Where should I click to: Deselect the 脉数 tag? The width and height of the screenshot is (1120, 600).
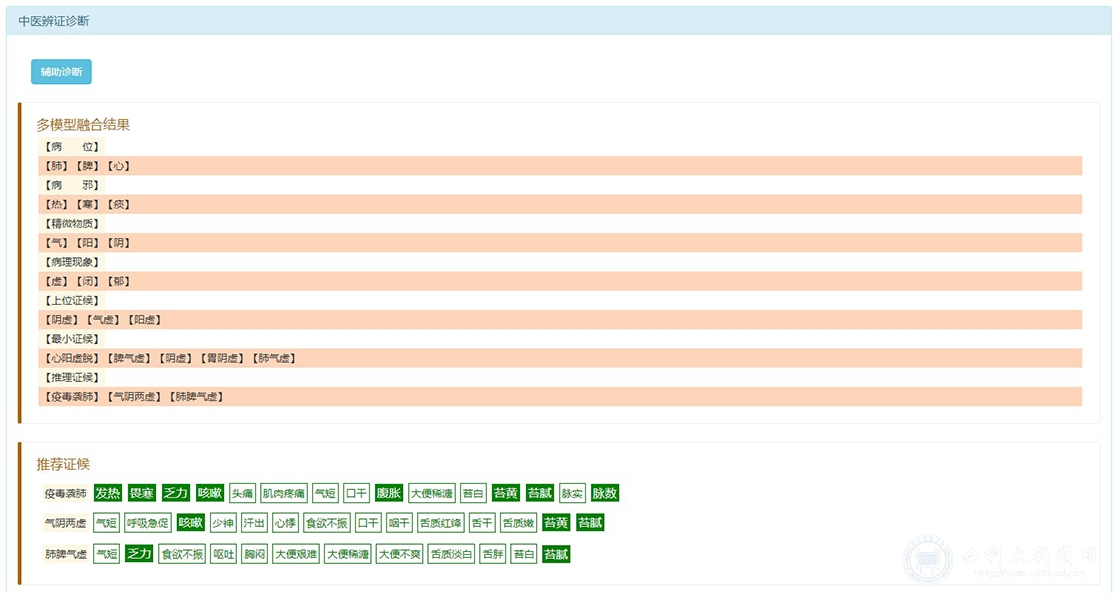pyautogui.click(x=605, y=493)
